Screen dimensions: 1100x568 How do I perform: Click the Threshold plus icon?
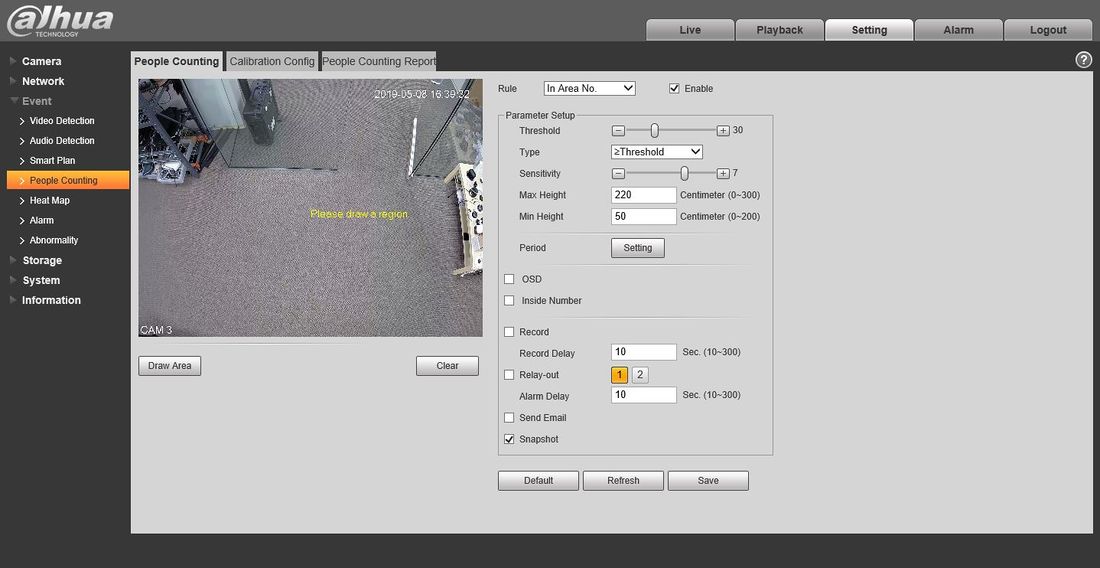(723, 131)
